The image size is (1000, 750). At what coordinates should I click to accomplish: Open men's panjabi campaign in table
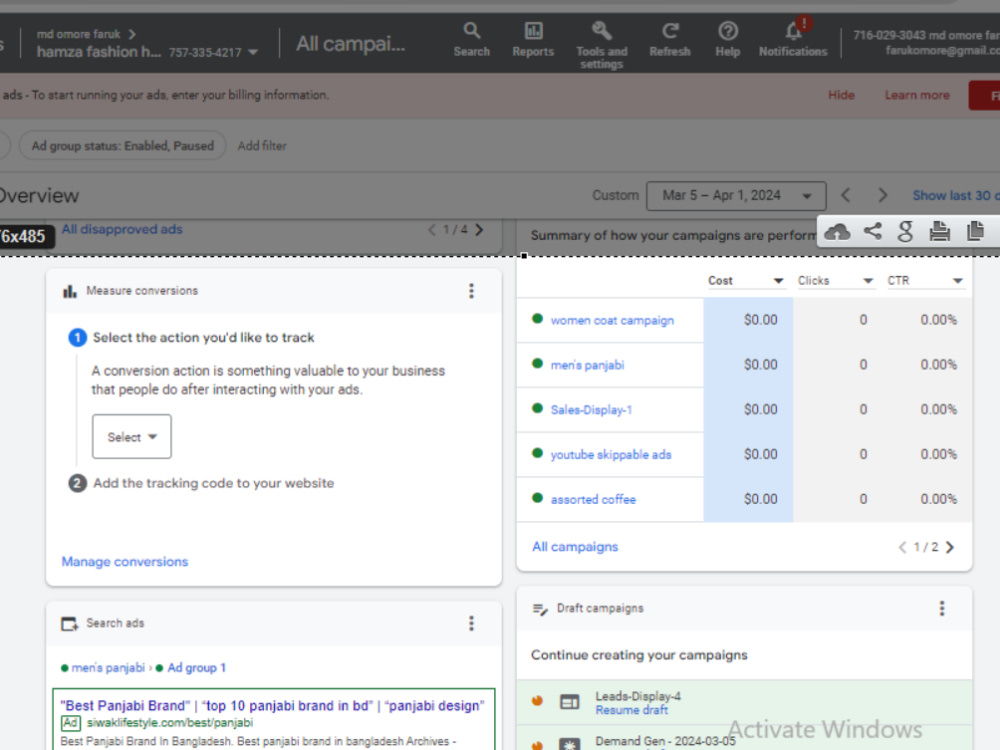coord(587,365)
